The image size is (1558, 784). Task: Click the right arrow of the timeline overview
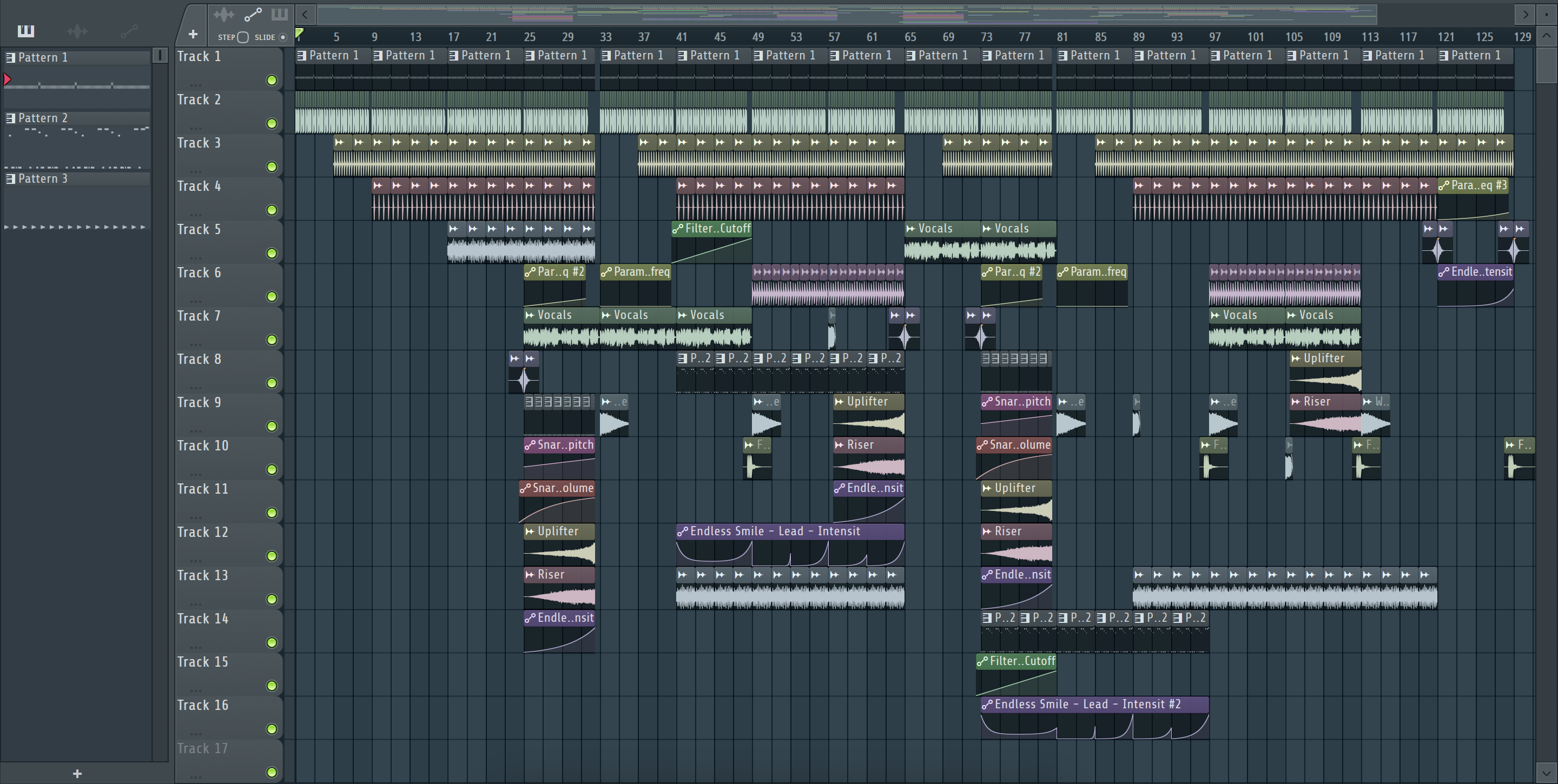point(1526,14)
